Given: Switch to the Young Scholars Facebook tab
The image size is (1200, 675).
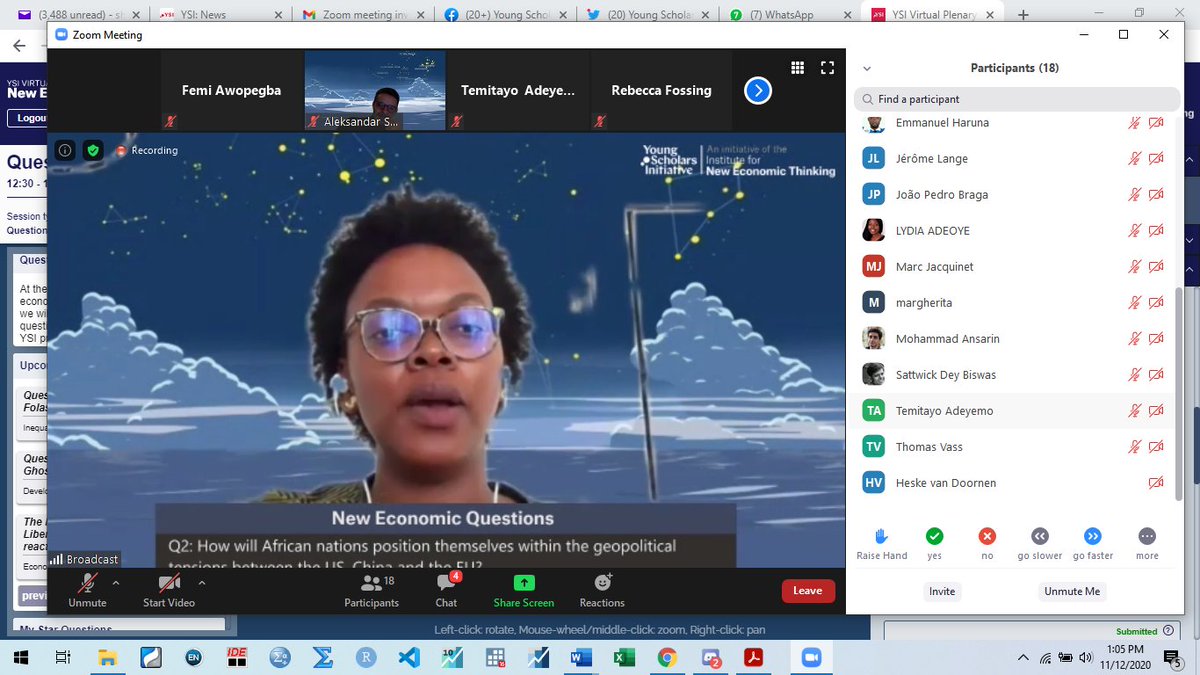Looking at the screenshot, I should [x=506, y=15].
